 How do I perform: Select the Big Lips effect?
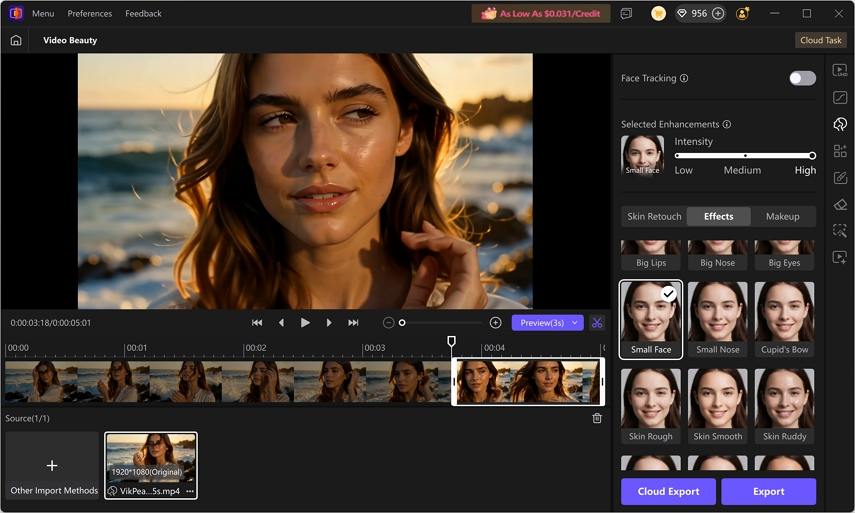point(651,255)
